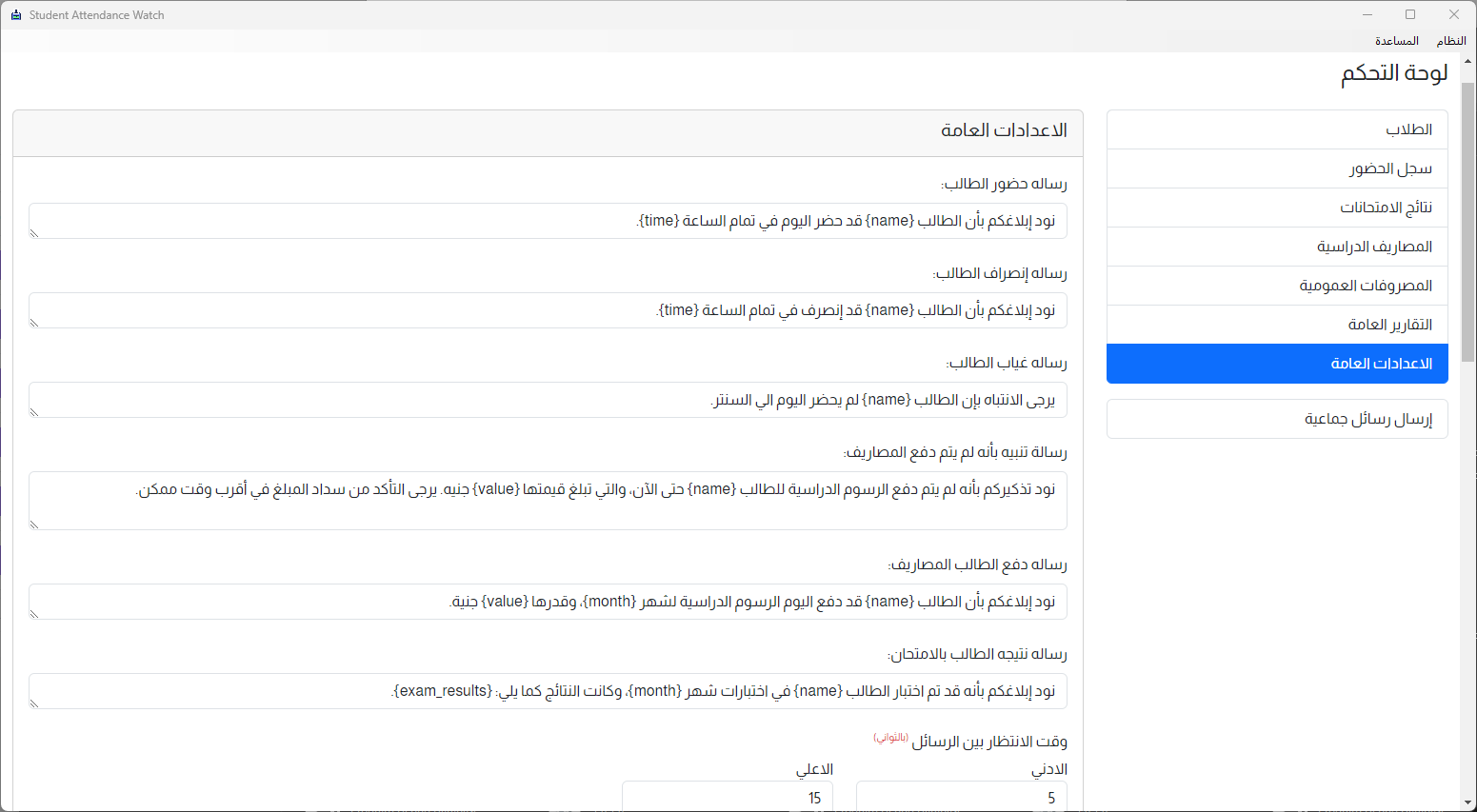The height and width of the screenshot is (812, 1477).
Task: Open سجل الحضور section
Action: click(x=1277, y=168)
